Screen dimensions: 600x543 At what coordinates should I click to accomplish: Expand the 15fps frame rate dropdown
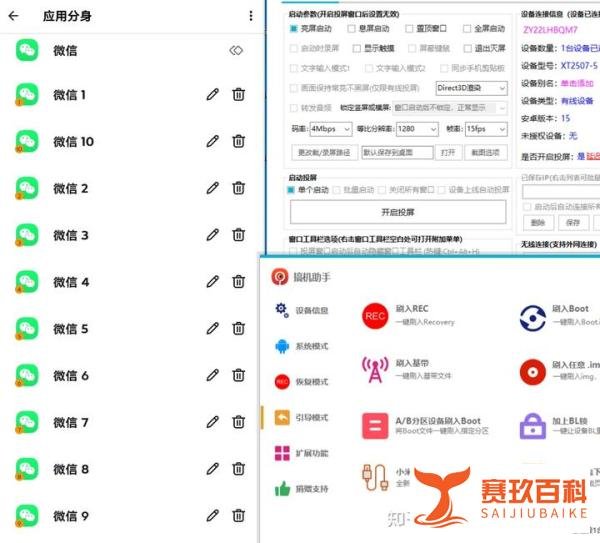click(x=486, y=129)
